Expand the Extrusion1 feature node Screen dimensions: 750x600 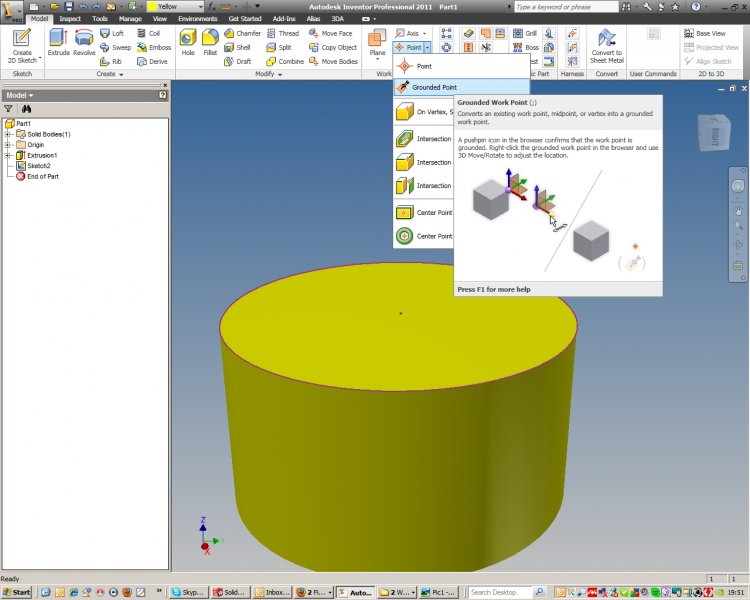pos(8,156)
